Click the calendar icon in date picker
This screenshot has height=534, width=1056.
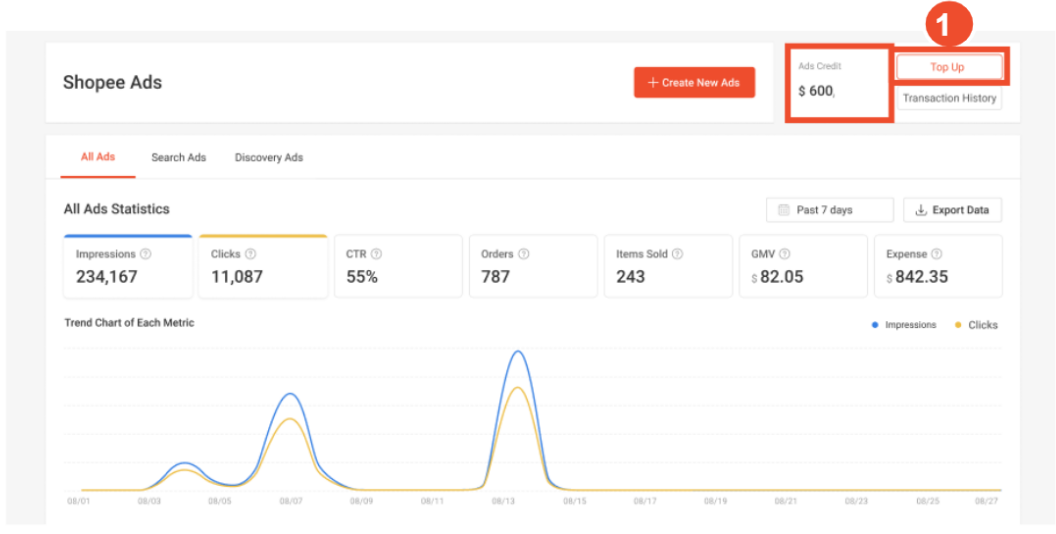tap(784, 210)
